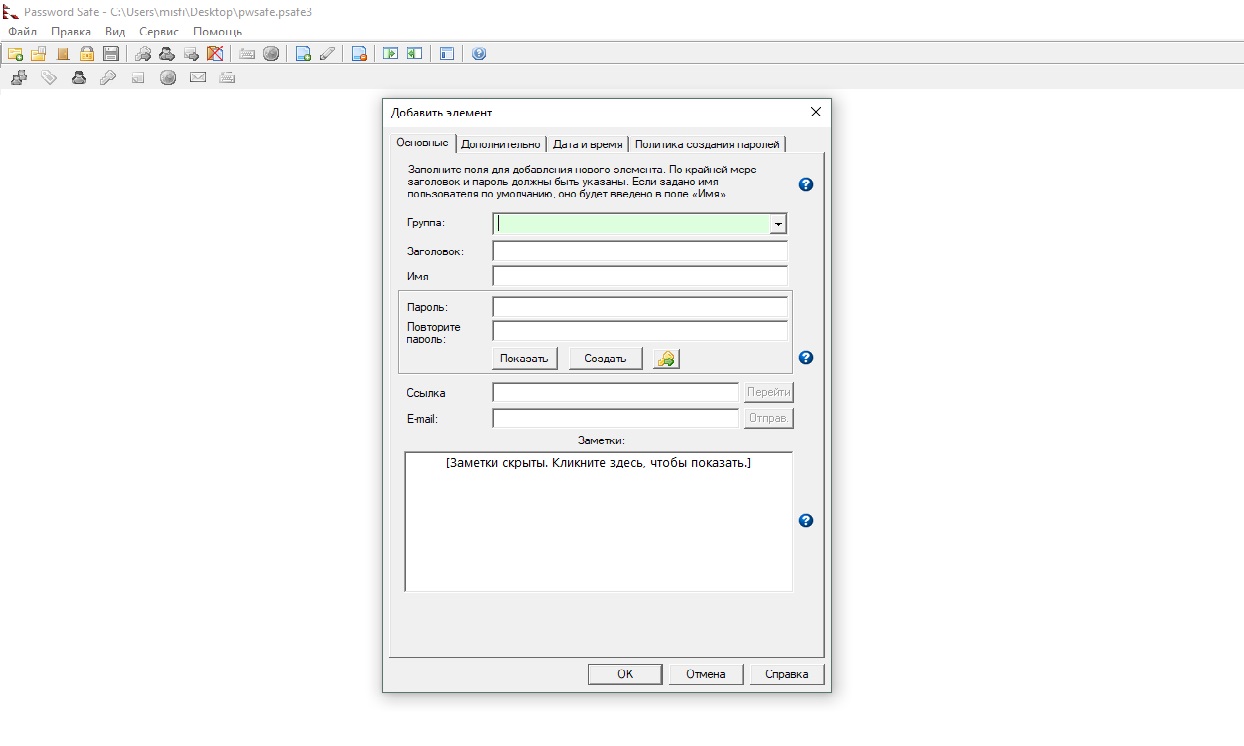Click the Add entry icon with green plus

303,54
